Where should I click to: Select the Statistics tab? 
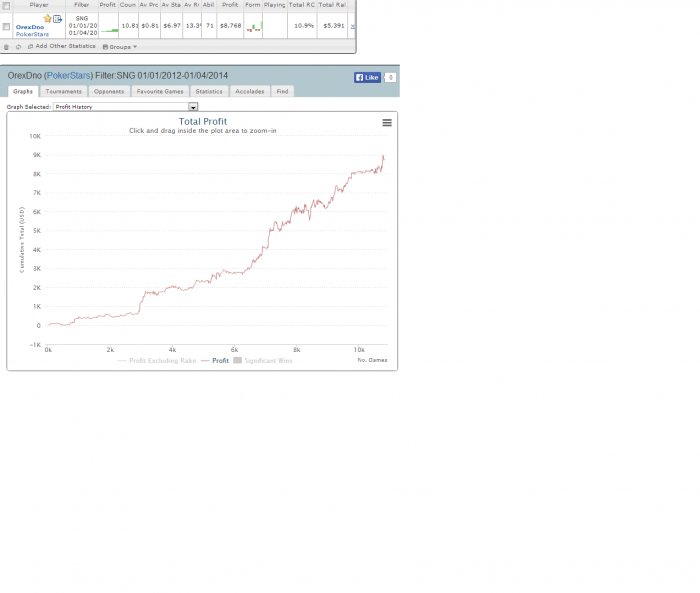[x=209, y=91]
